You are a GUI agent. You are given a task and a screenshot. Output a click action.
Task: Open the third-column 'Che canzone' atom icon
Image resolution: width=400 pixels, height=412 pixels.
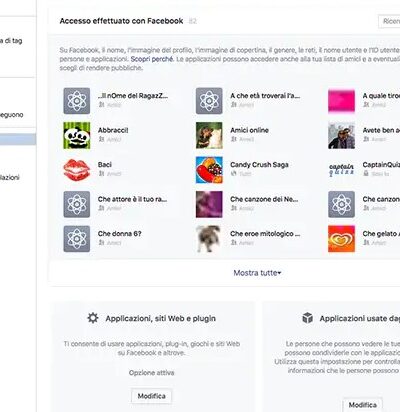click(x=341, y=204)
